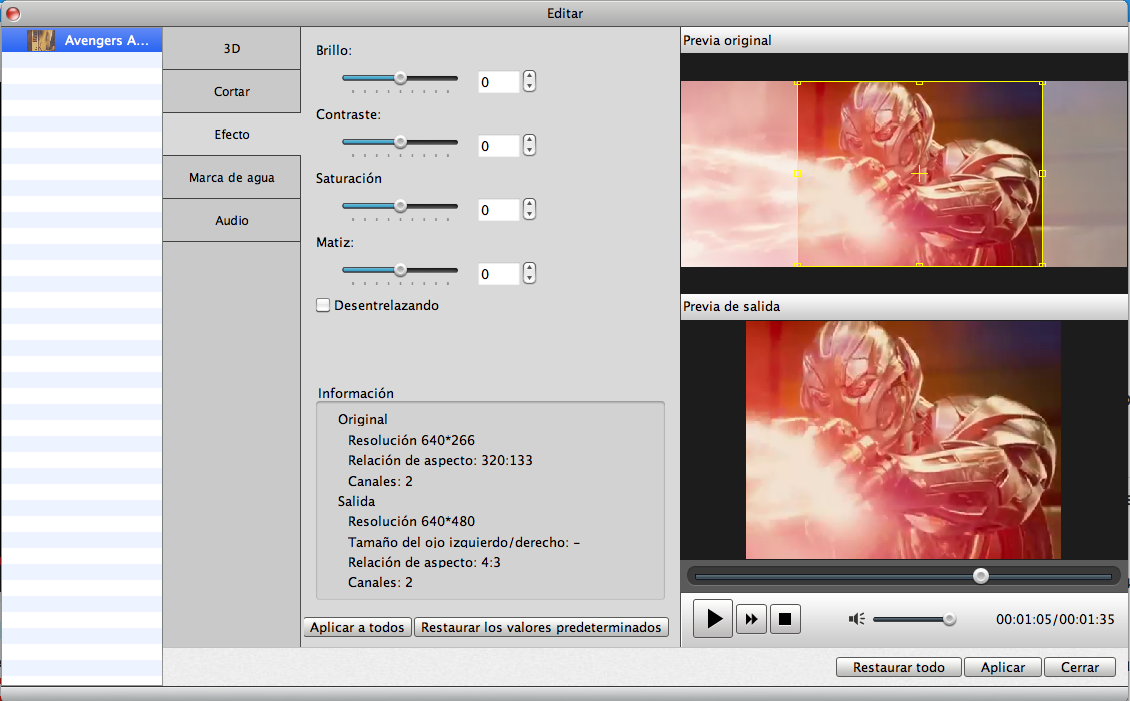
Task: Switch to the Cortar tab
Action: pos(231,91)
